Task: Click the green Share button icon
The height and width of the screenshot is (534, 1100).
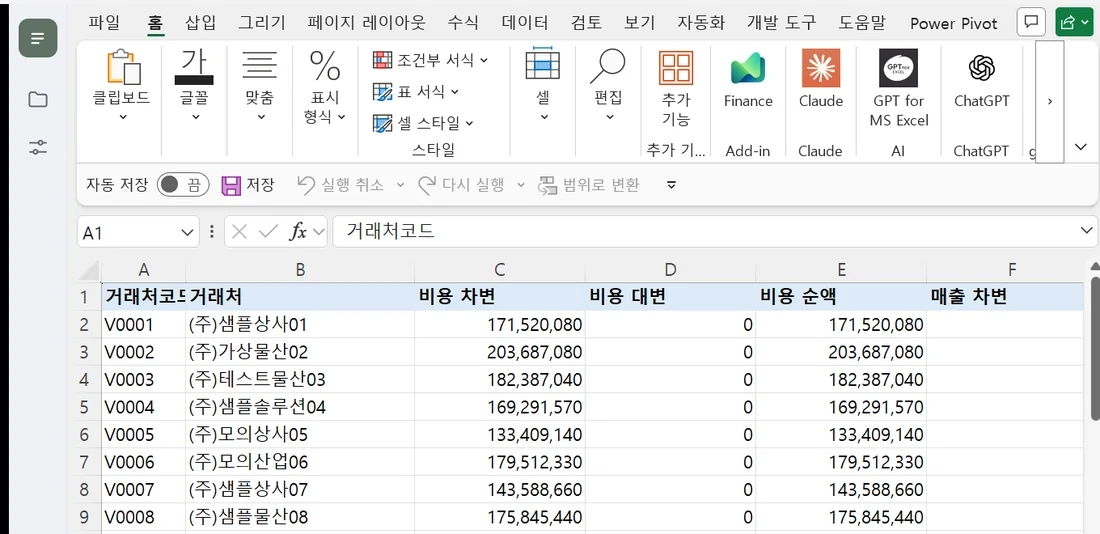Action: pos(1073,22)
